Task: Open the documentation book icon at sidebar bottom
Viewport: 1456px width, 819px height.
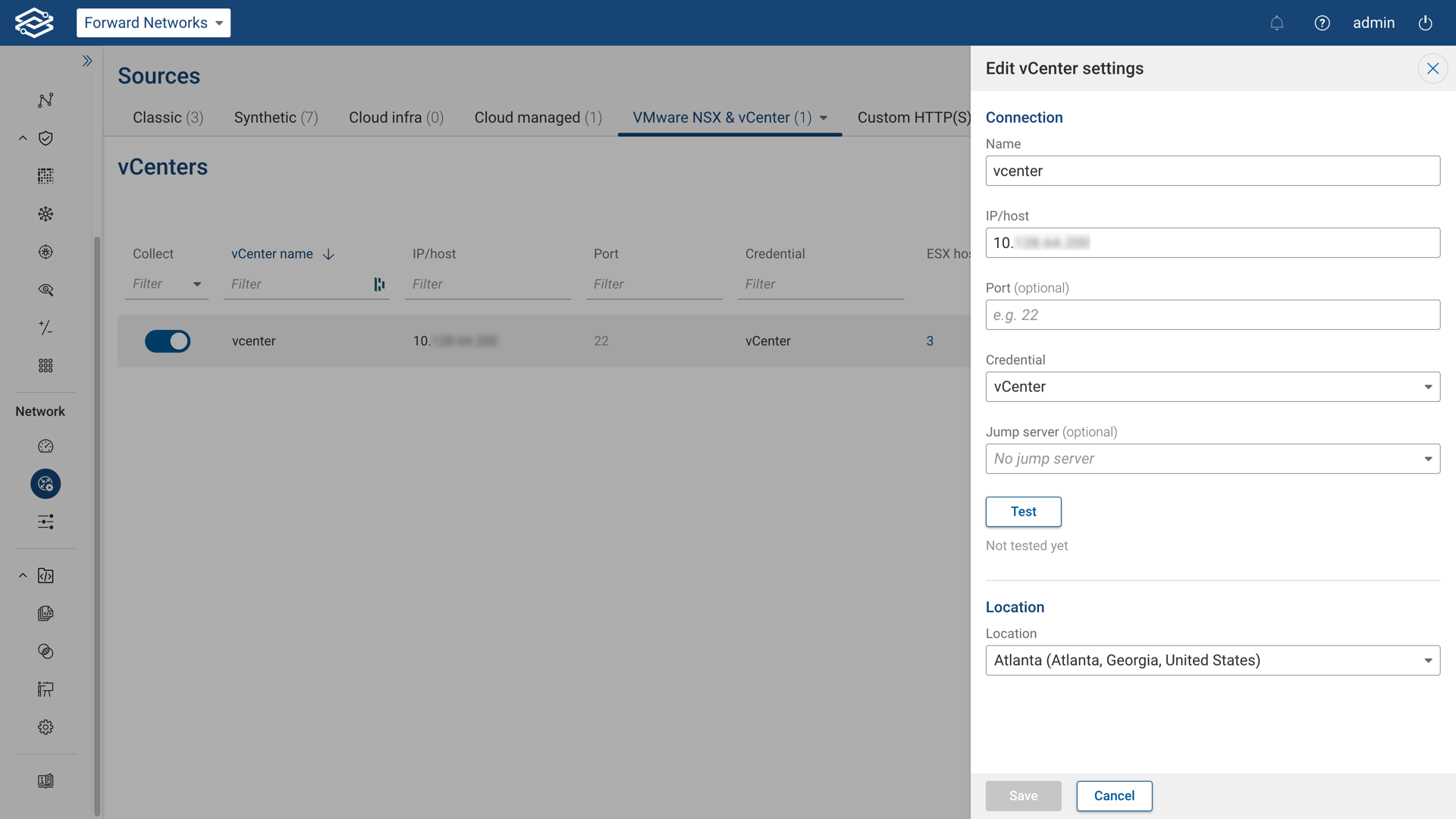Action: 45,781
